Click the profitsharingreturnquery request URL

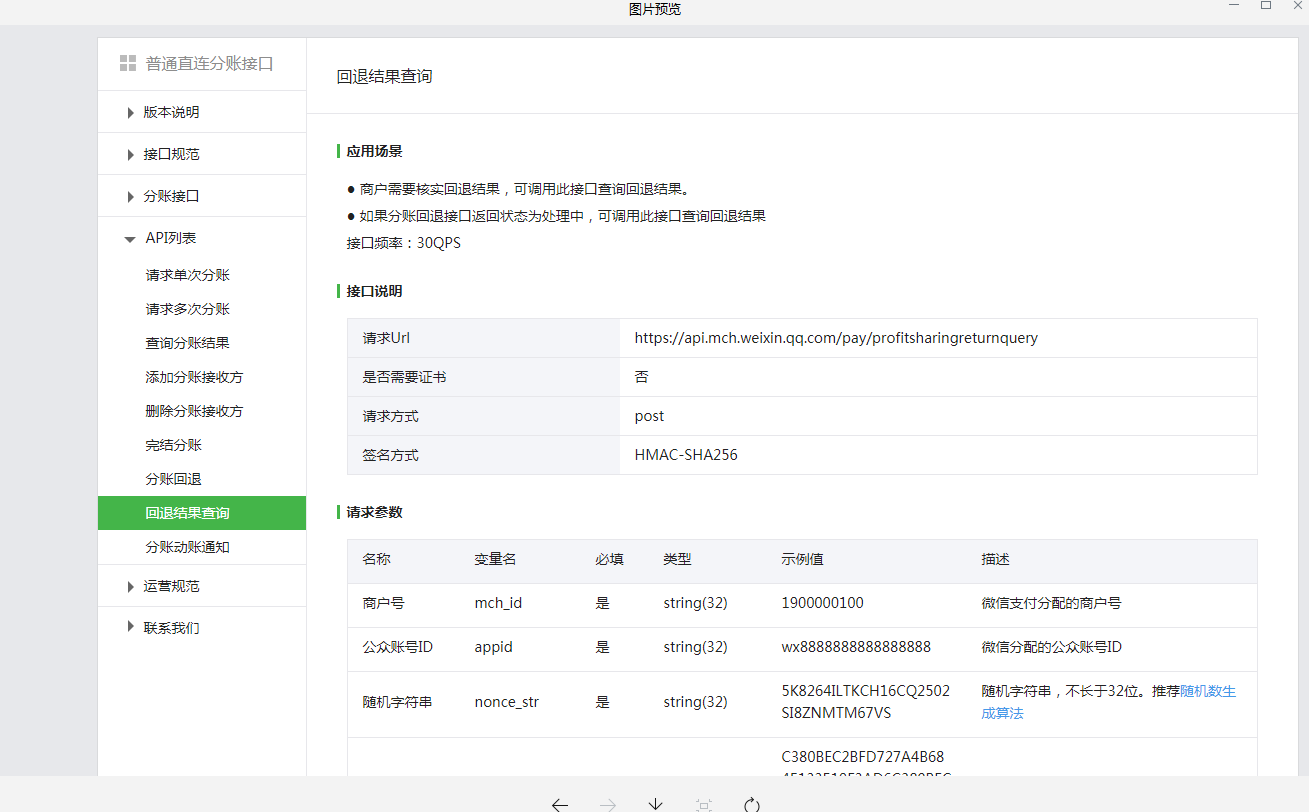[836, 338]
